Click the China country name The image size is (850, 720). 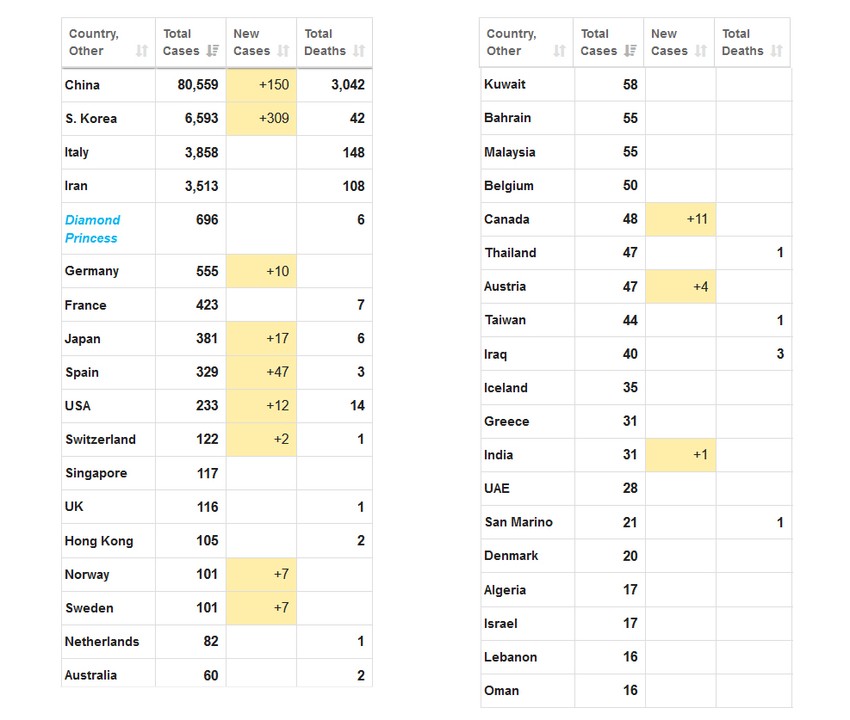[82, 85]
